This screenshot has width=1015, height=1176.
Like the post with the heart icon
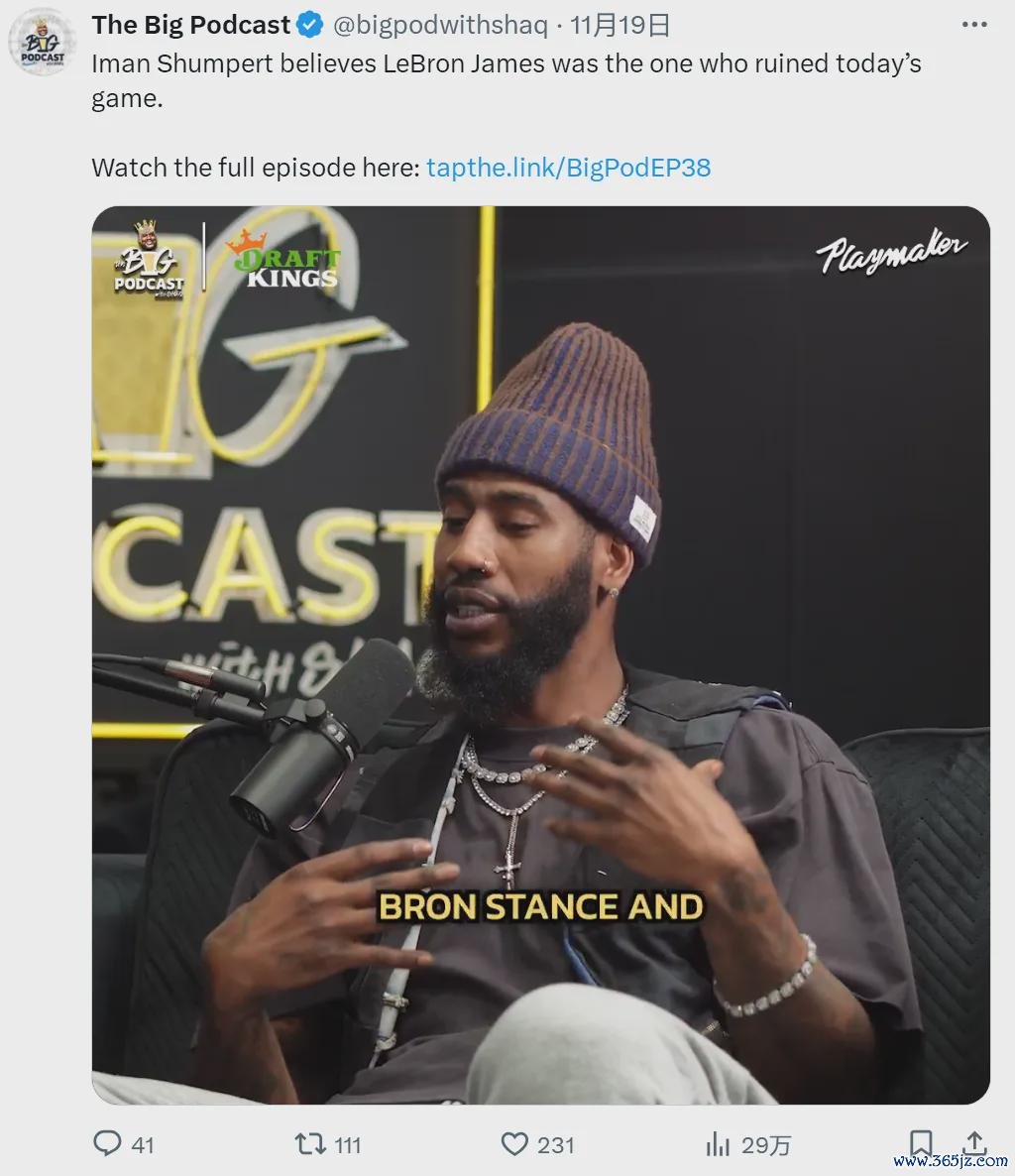point(514,1143)
